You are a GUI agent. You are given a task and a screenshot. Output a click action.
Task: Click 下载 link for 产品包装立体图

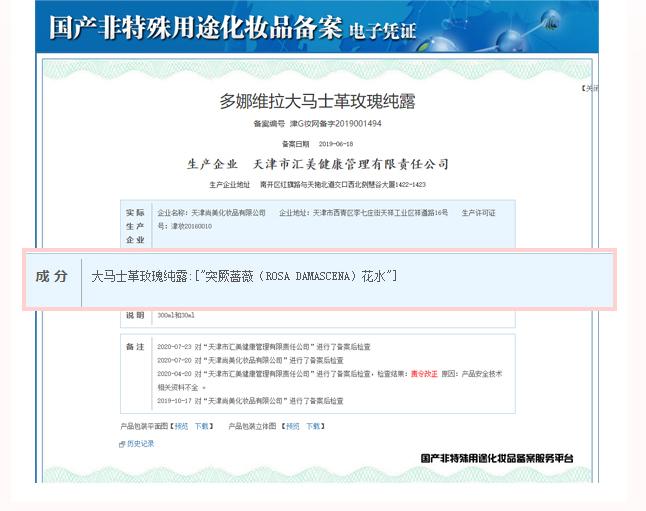pos(313,426)
